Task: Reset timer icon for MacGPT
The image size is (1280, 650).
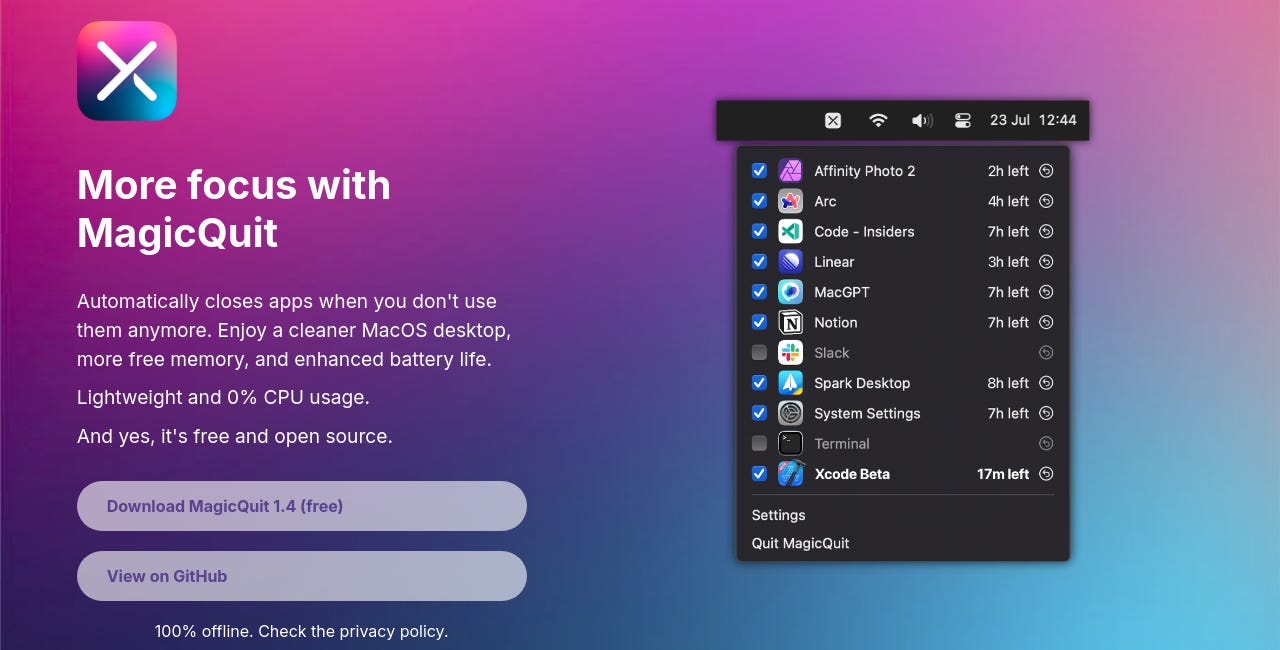Action: pyautogui.click(x=1046, y=292)
